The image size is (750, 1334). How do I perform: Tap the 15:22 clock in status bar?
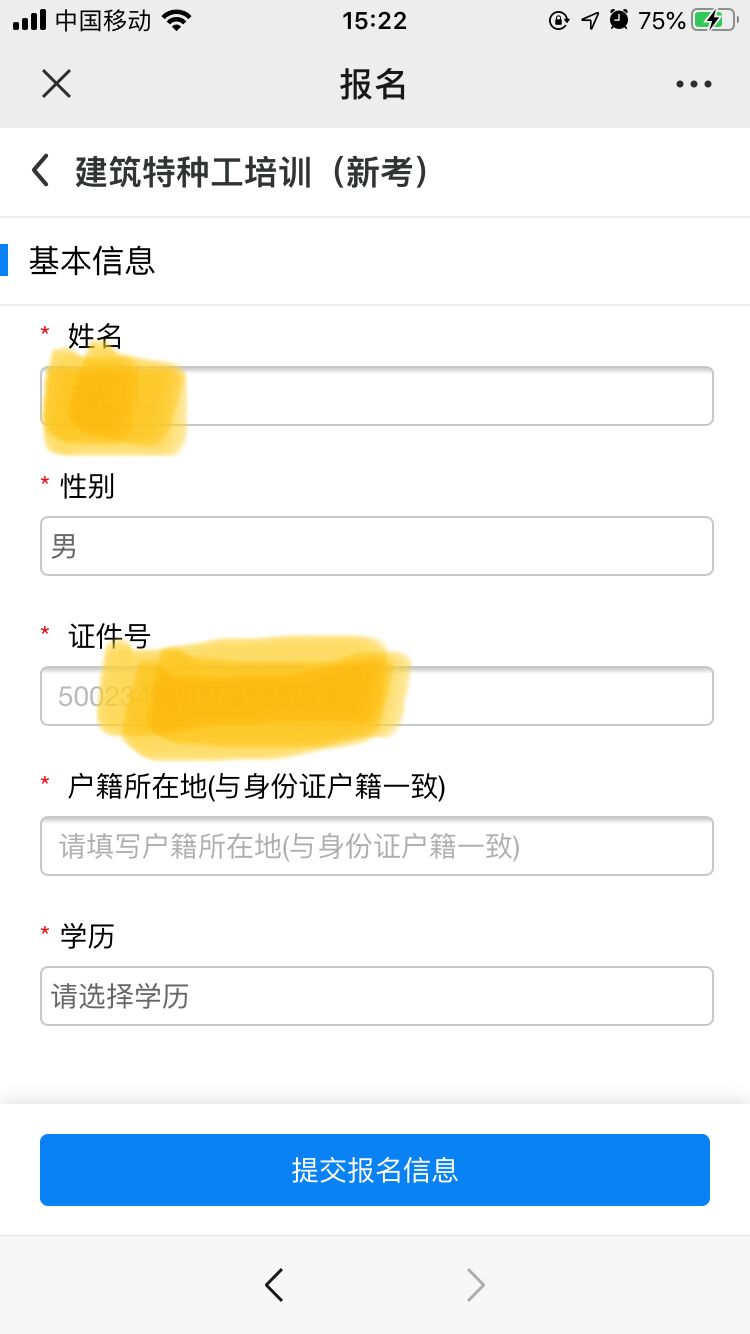click(374, 20)
